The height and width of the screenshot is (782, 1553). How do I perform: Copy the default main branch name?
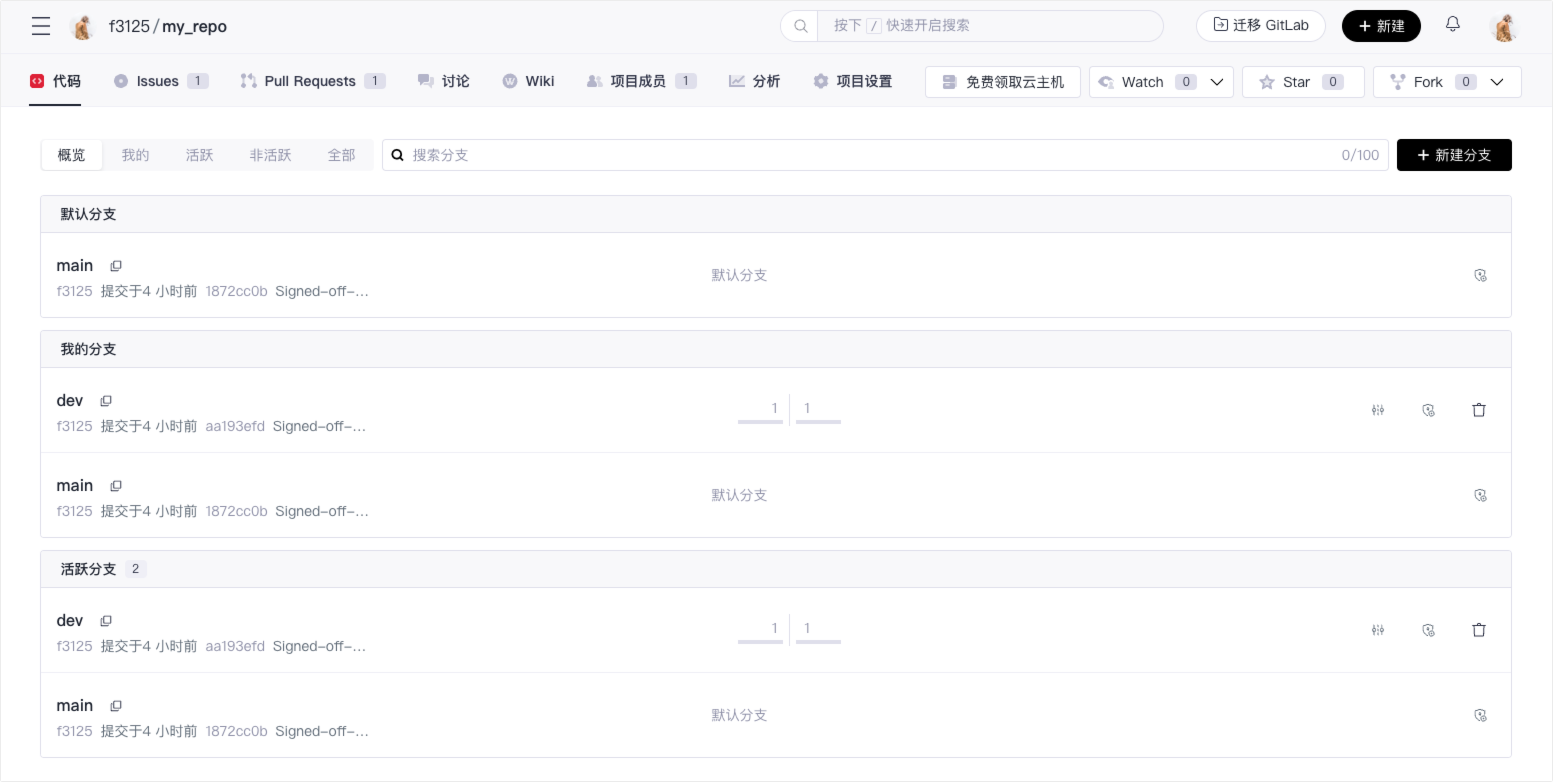116,266
